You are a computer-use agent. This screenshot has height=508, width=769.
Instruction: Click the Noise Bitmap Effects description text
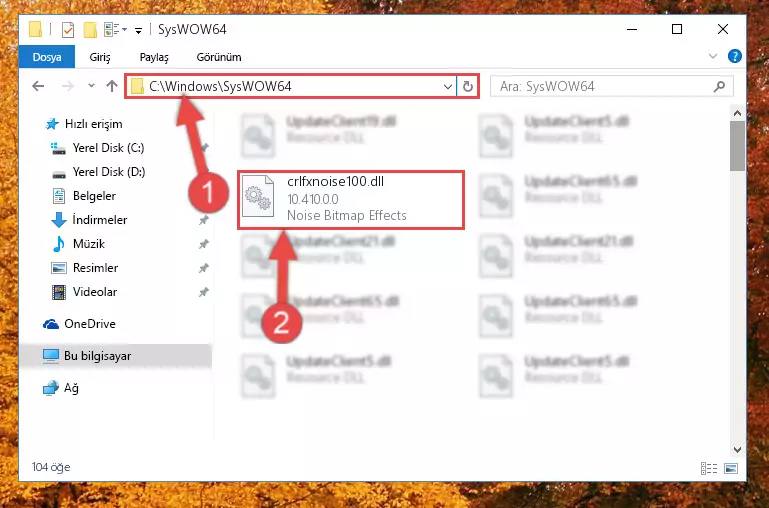click(x=347, y=215)
